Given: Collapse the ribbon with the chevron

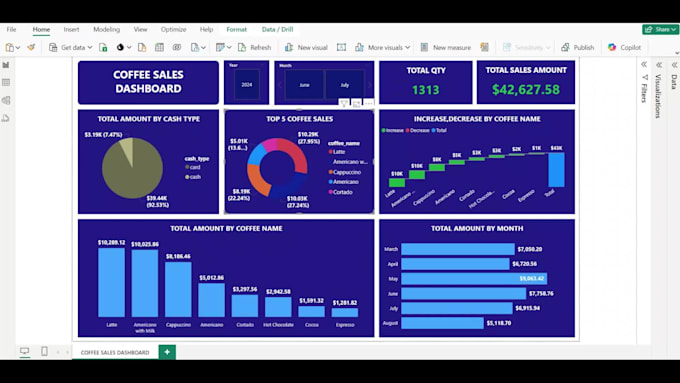Looking at the screenshot, I should pos(677,53).
